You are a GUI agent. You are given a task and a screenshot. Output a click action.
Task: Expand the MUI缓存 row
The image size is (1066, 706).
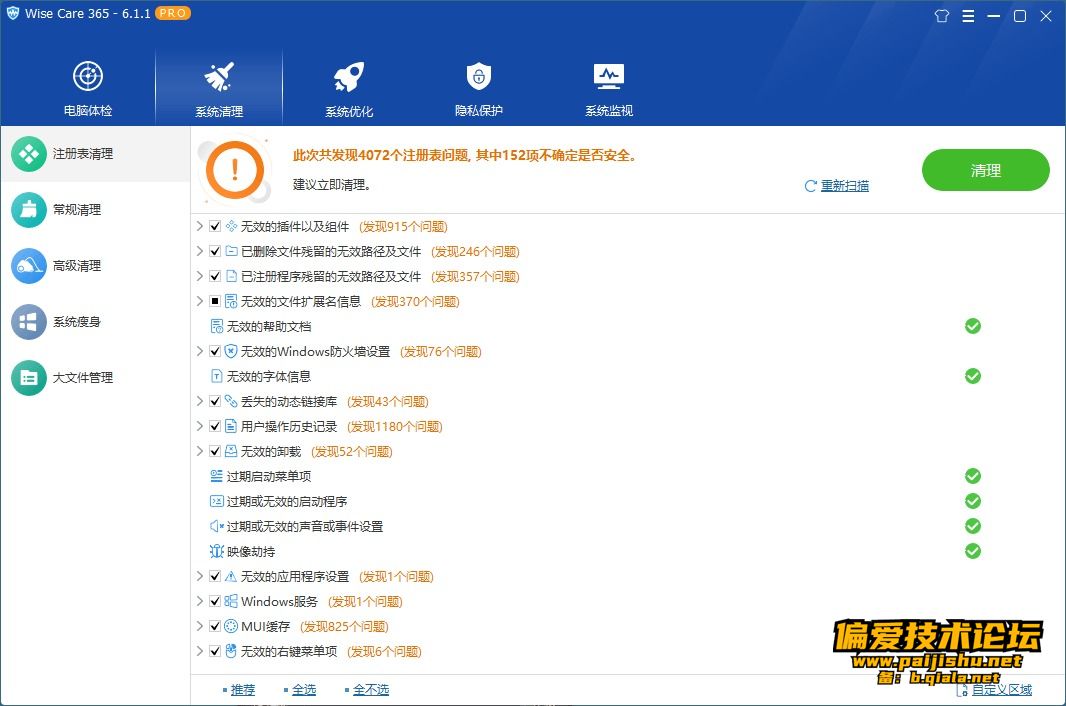click(200, 626)
